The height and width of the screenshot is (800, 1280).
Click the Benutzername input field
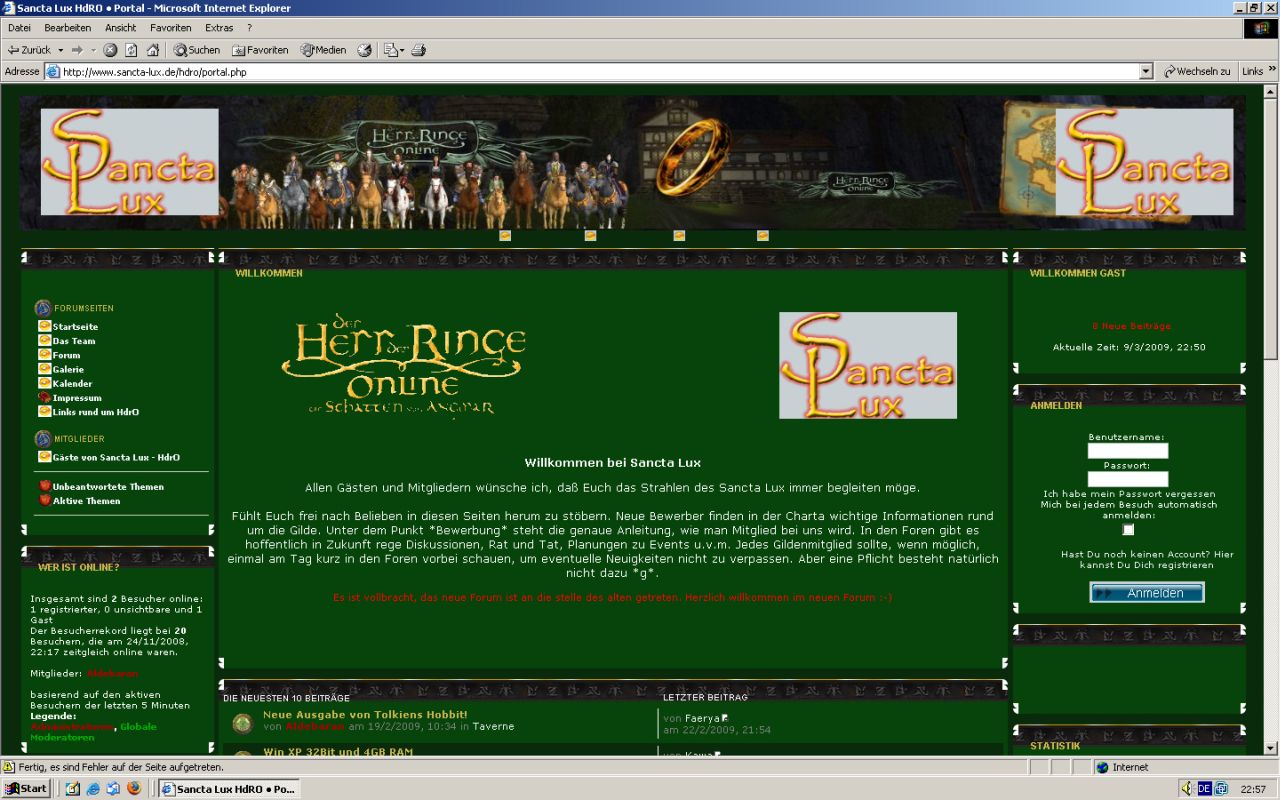coord(1127,451)
